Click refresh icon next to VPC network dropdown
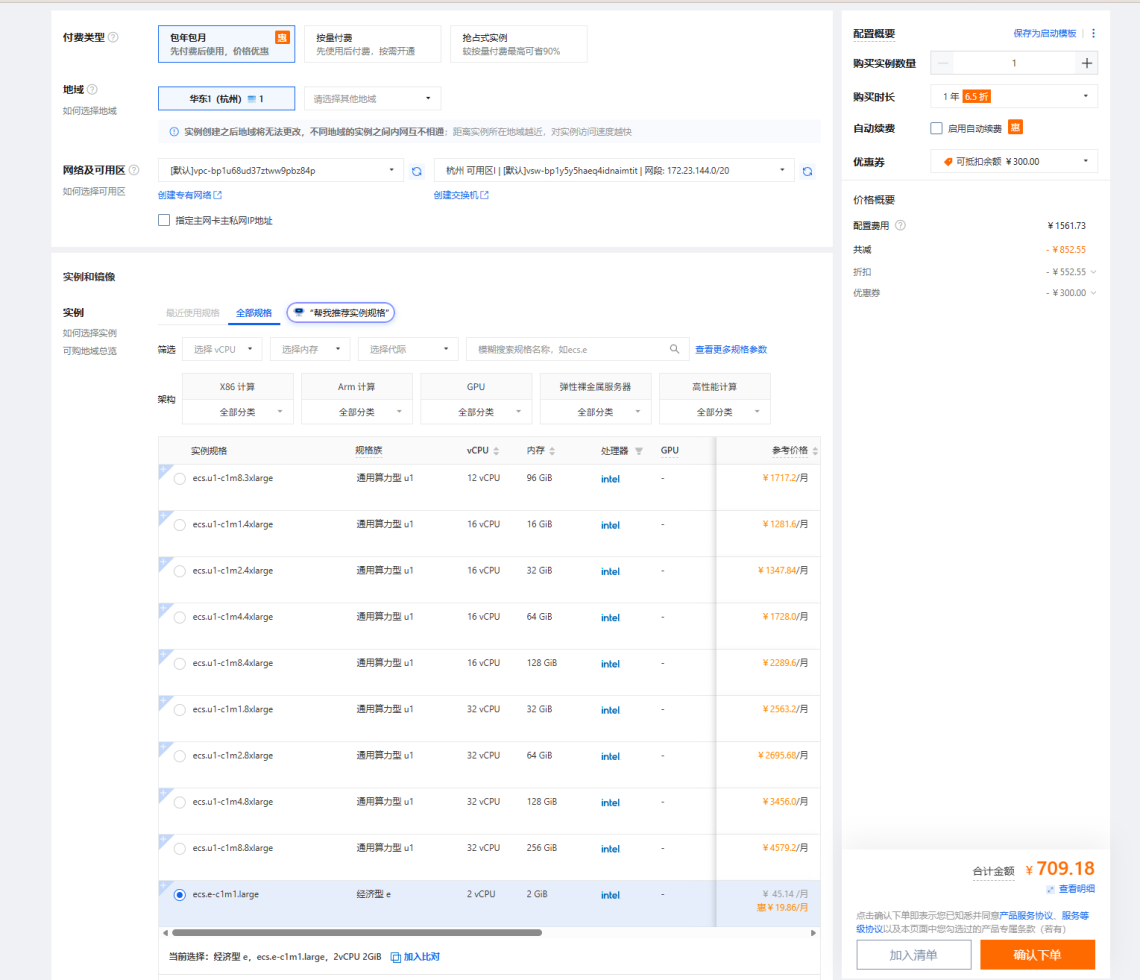The width and height of the screenshot is (1140, 980). point(417,171)
